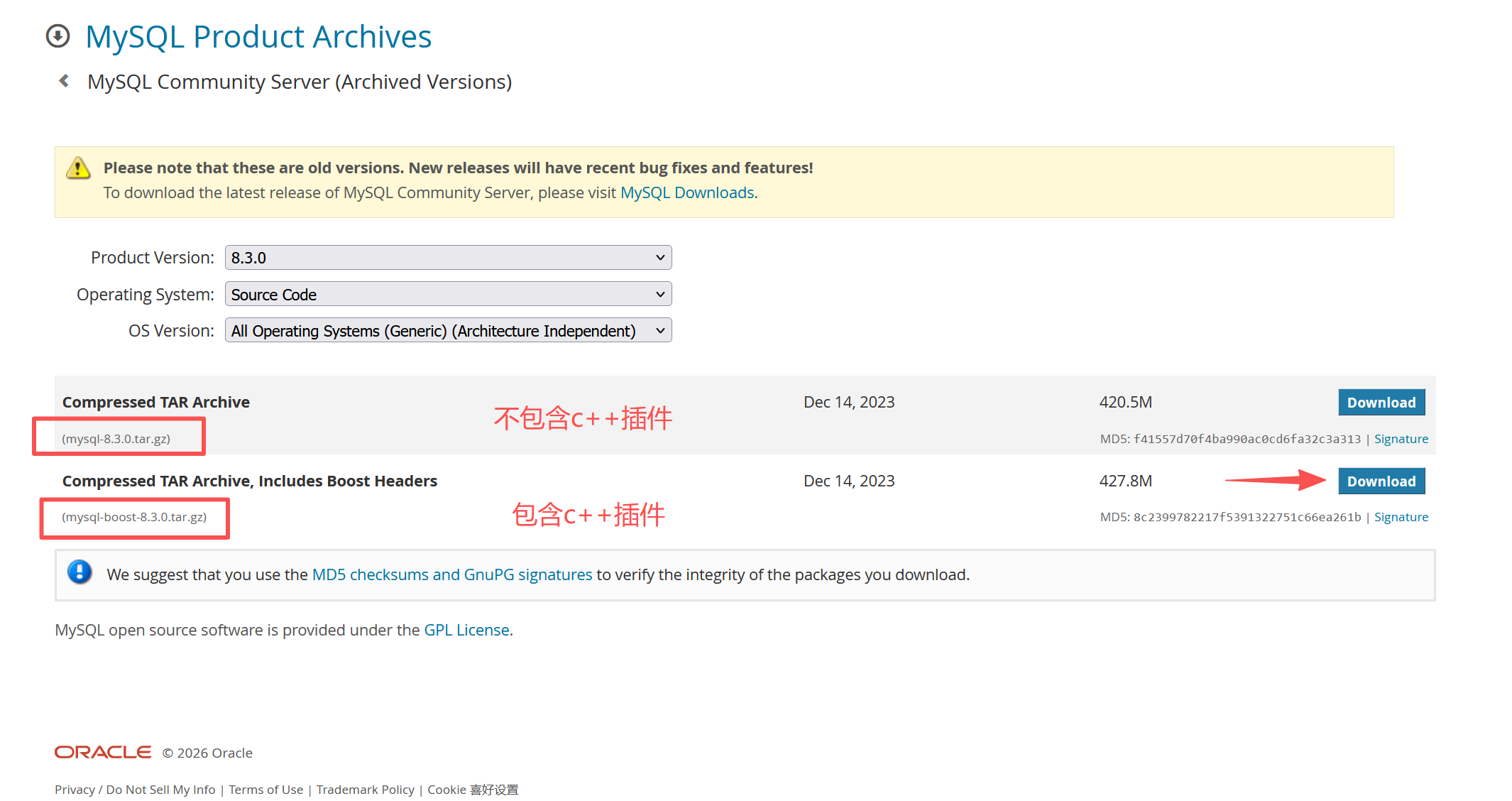1512x801 pixels.
Task: Download the mysql-8.3.0.tar.gz archive
Action: (1381, 403)
